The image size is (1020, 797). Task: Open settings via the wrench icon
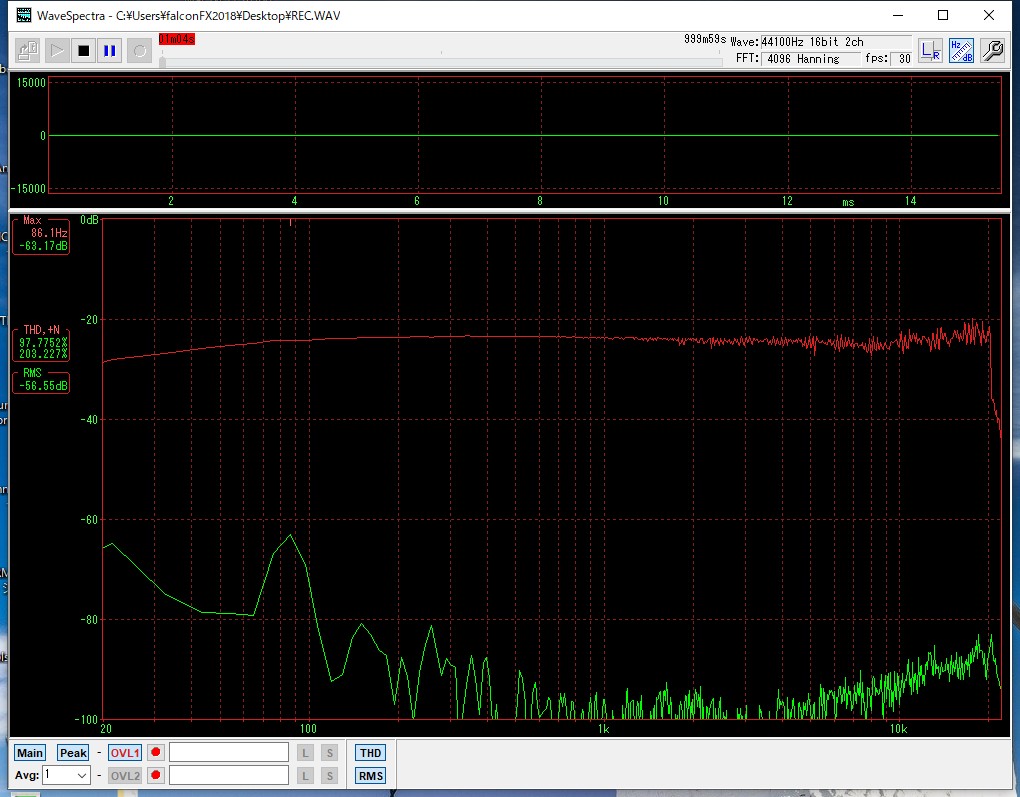992,50
